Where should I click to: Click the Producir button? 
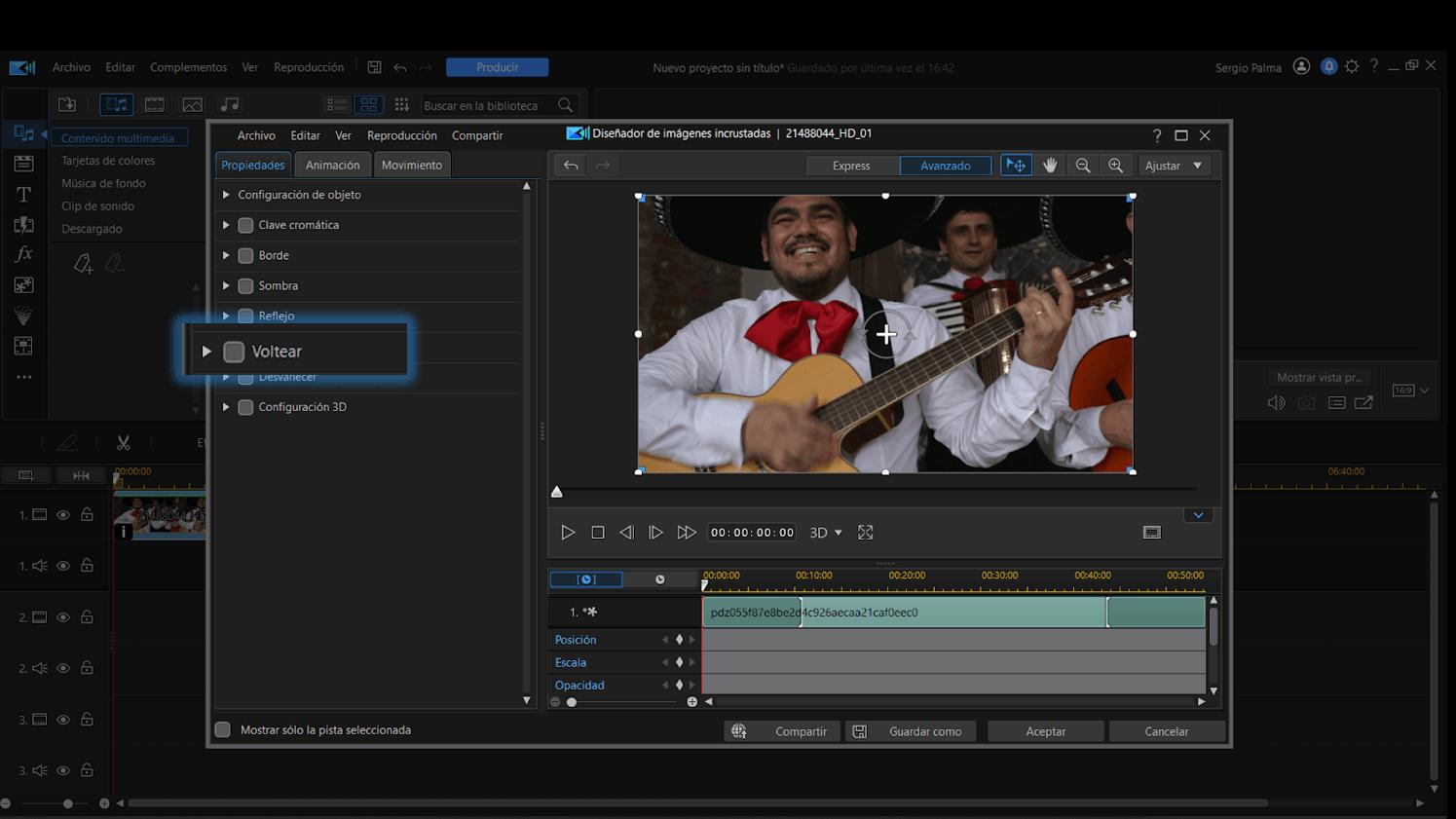(498, 67)
